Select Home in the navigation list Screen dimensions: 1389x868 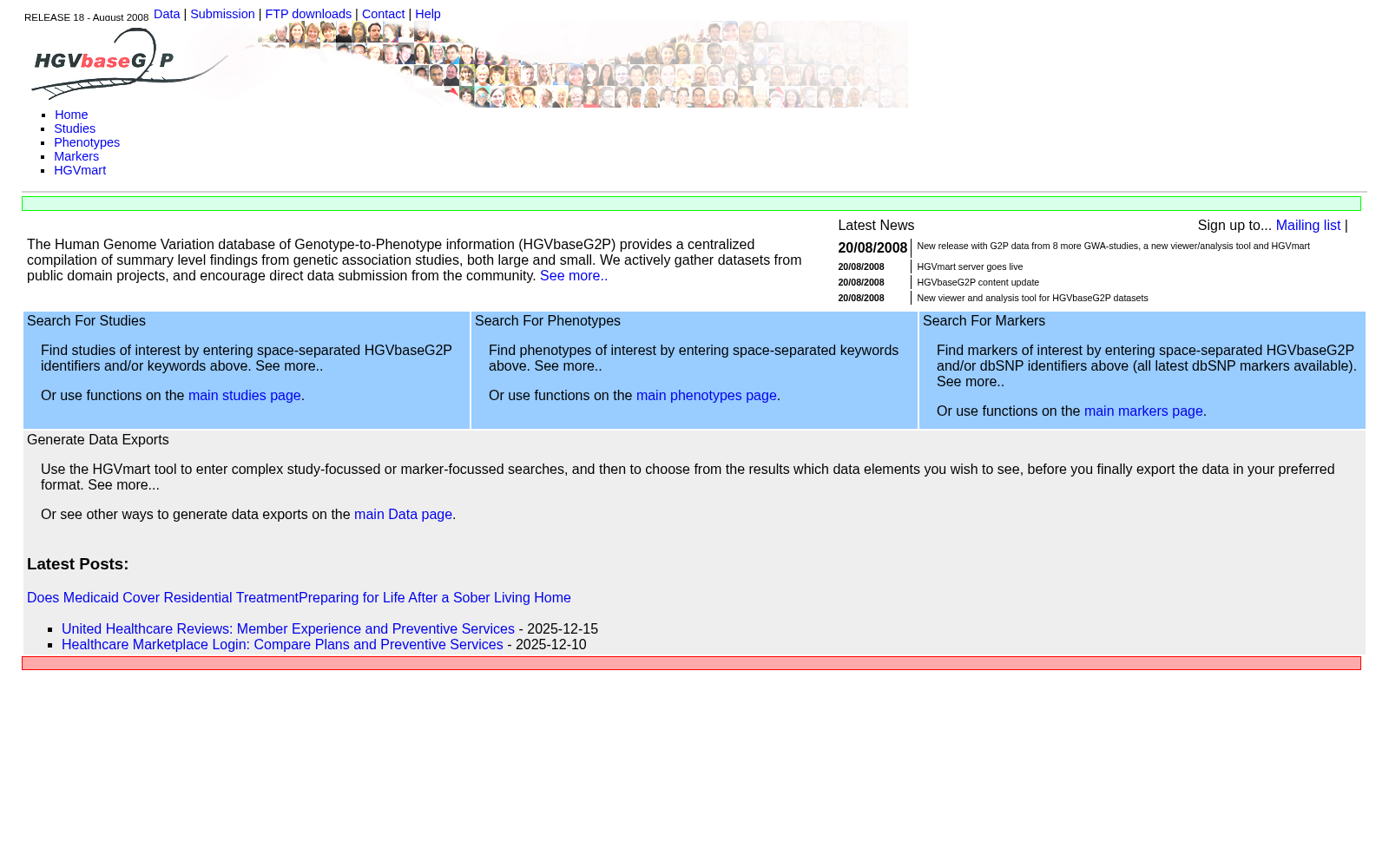tap(71, 115)
